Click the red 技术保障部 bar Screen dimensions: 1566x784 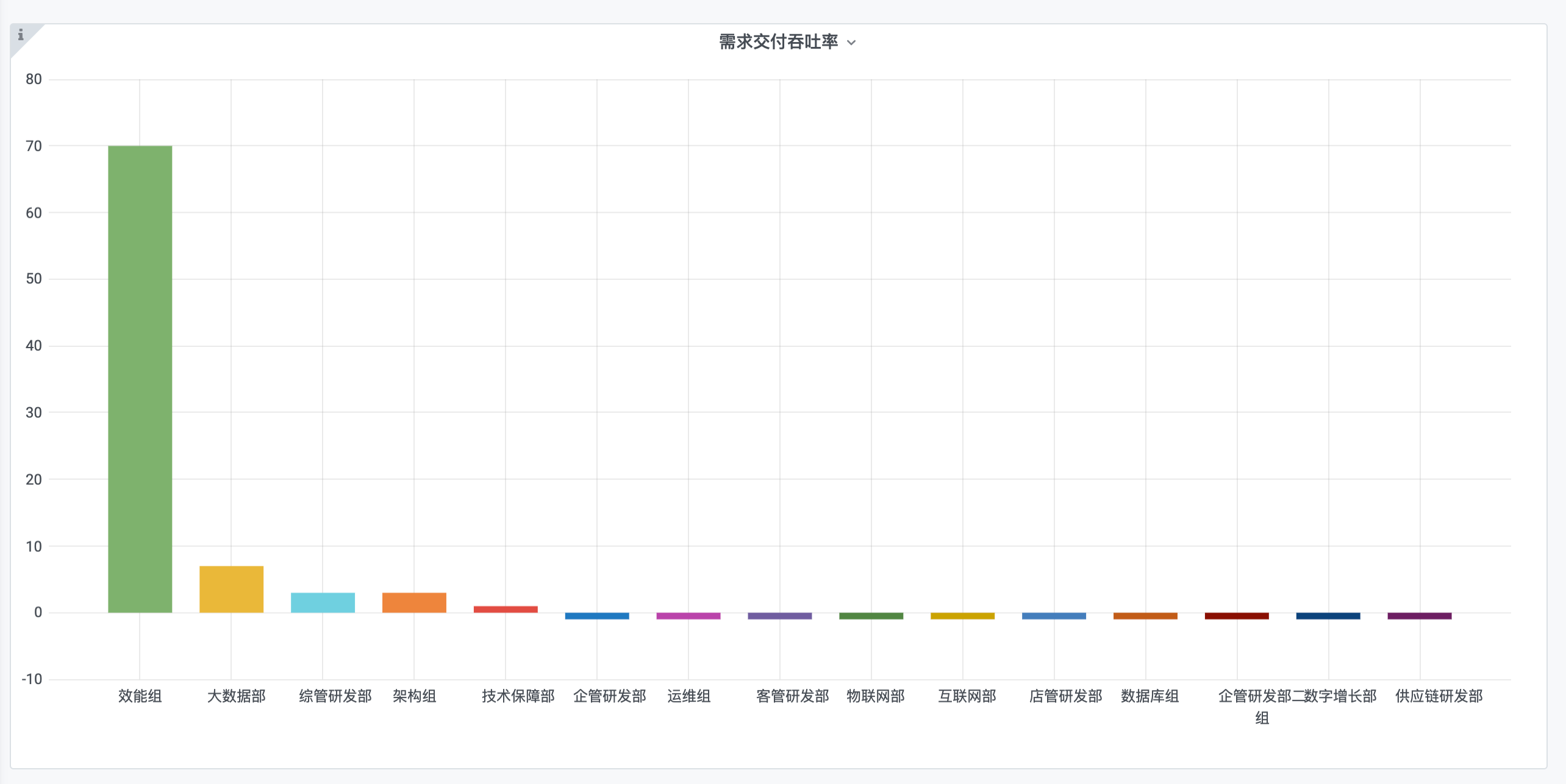click(506, 609)
